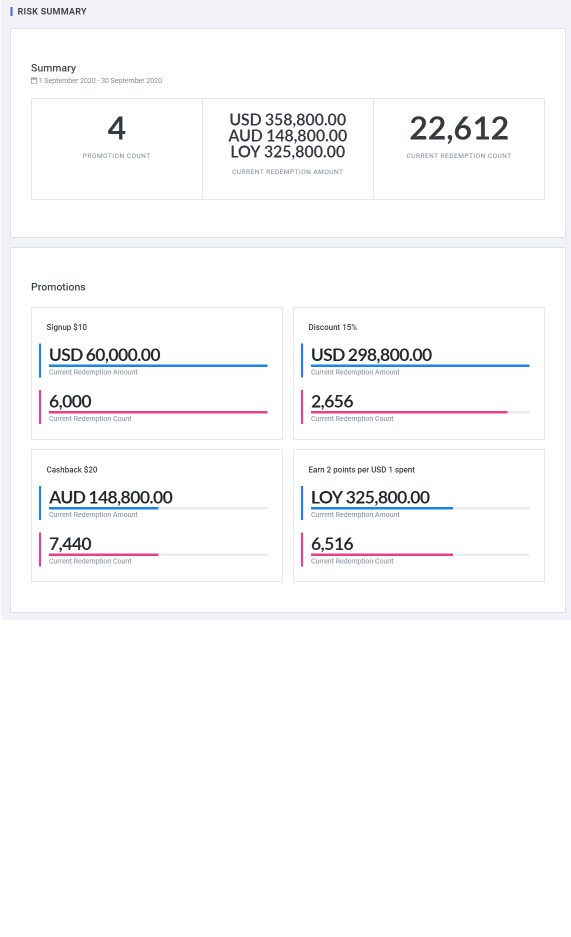Image resolution: width=571 pixels, height=937 pixels.
Task: Select the Current Redemption Amount summary tile
Action: click(x=288, y=149)
